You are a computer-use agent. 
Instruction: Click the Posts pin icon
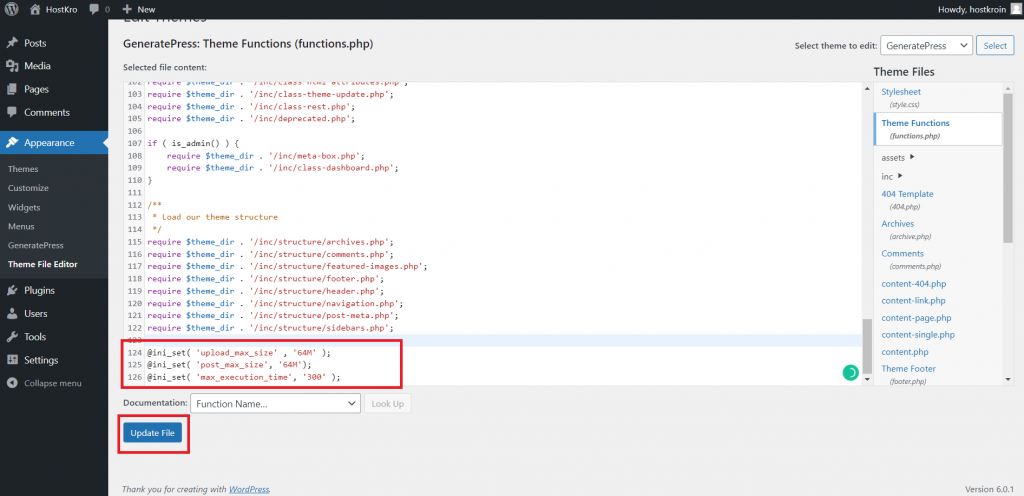click(12, 43)
